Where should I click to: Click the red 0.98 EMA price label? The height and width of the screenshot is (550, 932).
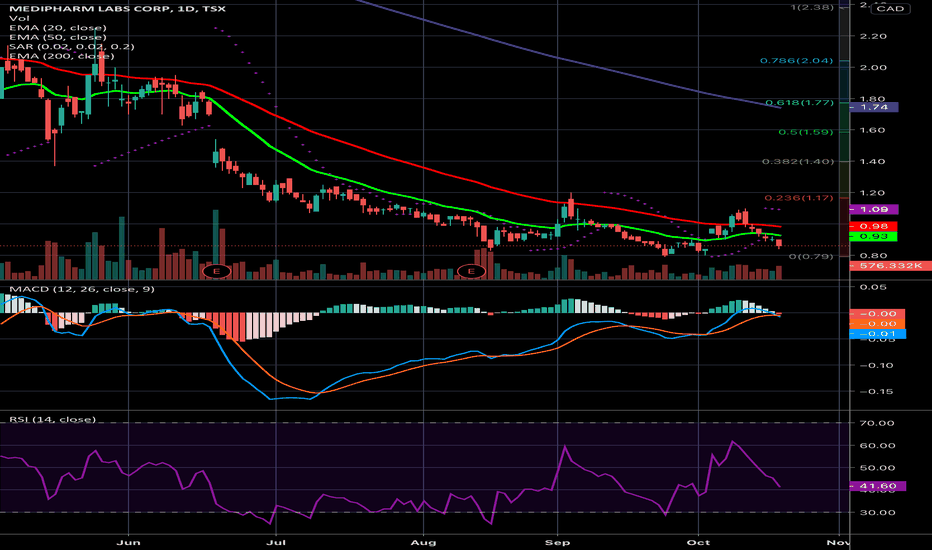[873, 227]
